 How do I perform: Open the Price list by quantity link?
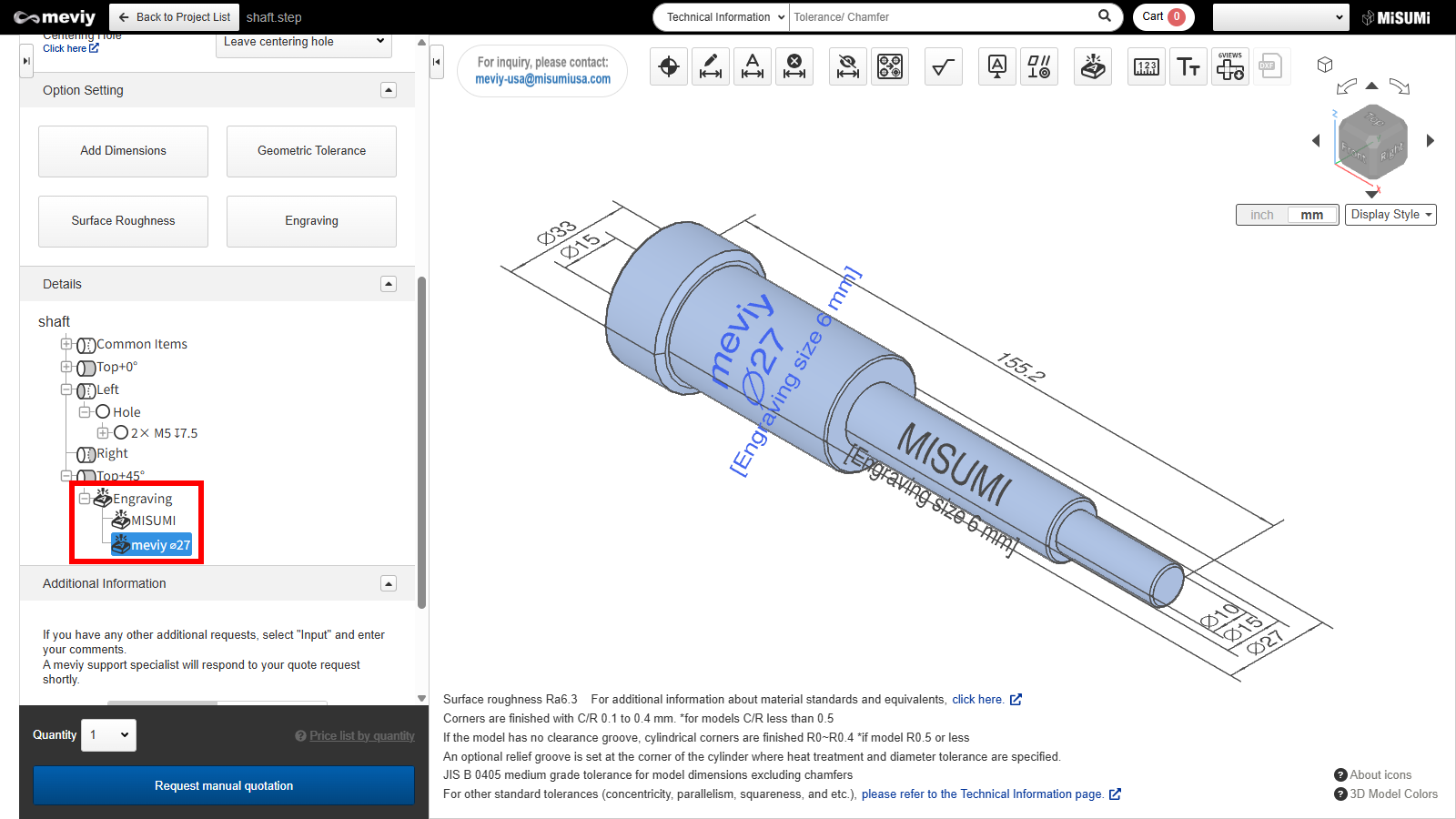[x=361, y=736]
